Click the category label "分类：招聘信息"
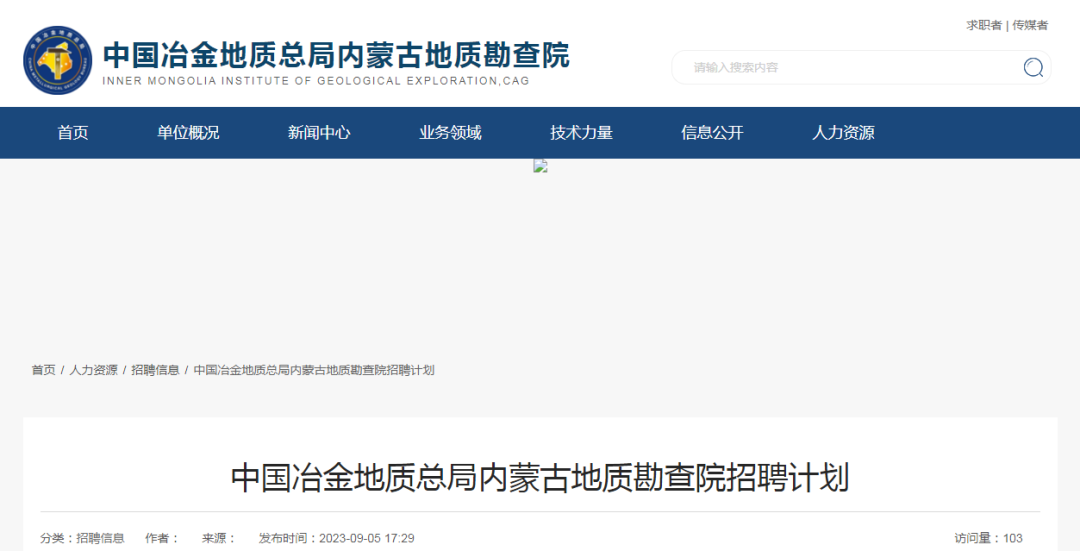 (83, 539)
